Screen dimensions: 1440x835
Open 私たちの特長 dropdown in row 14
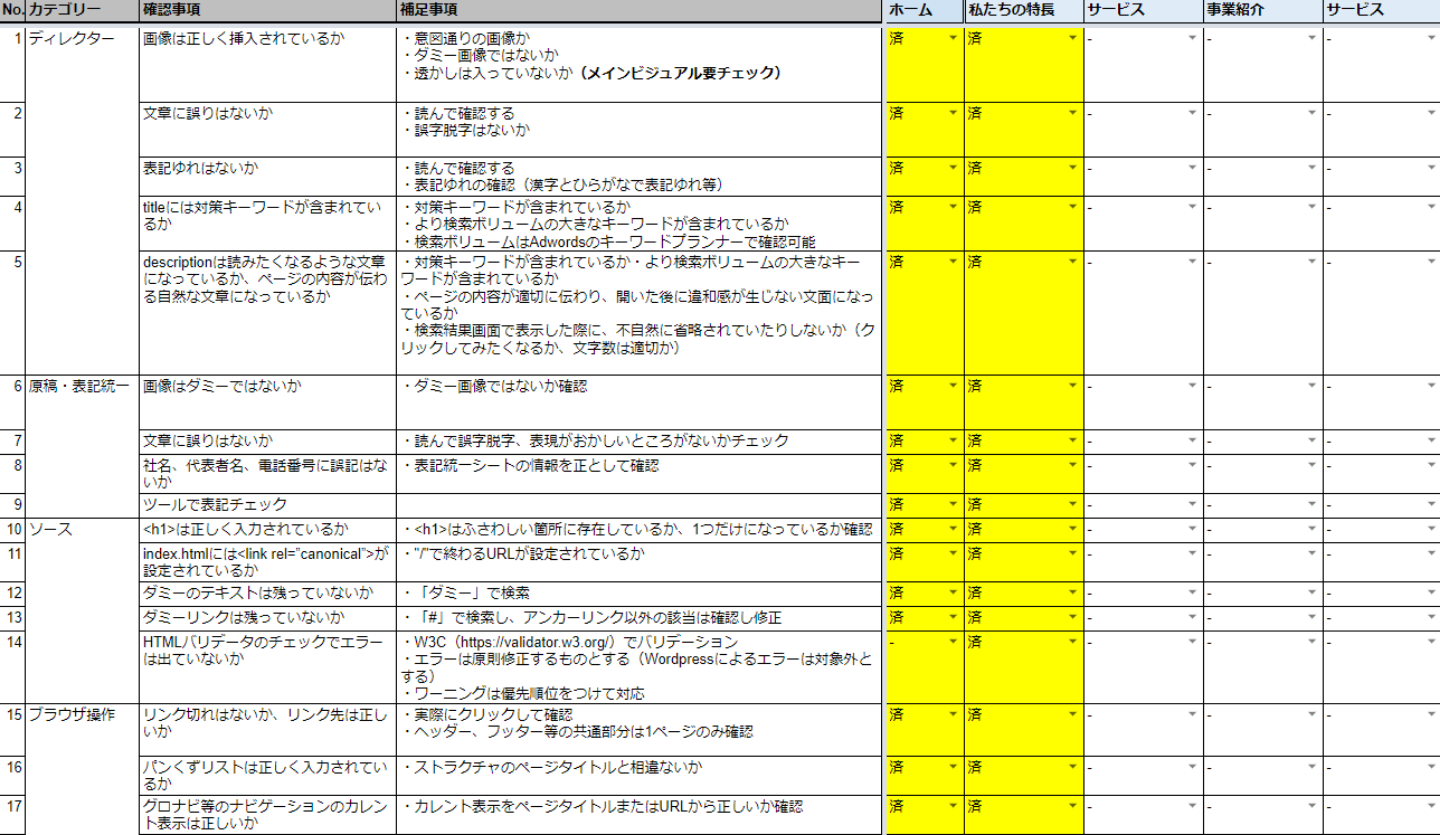[1073, 641]
